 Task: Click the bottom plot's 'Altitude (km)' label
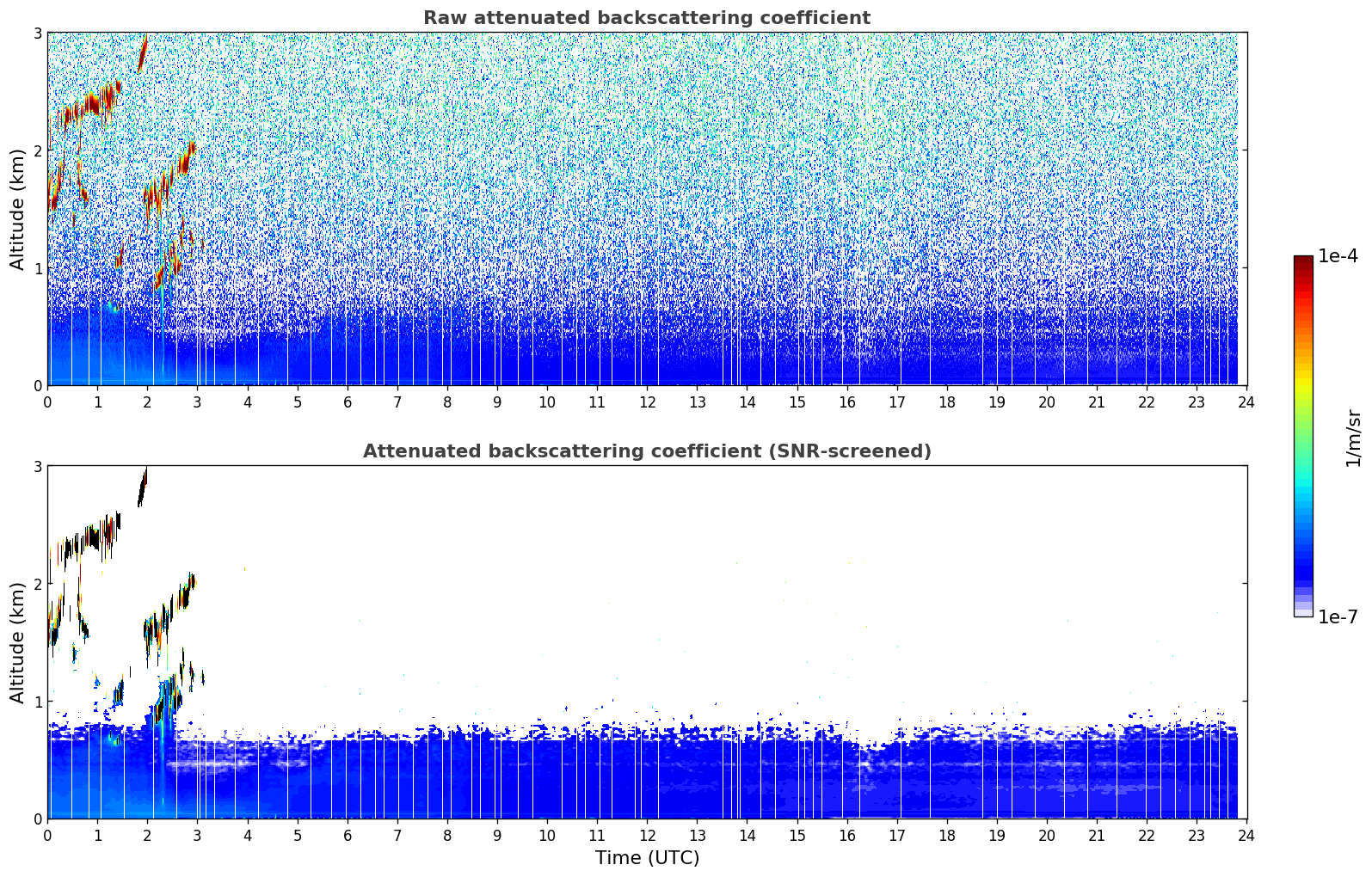pyautogui.click(x=18, y=642)
